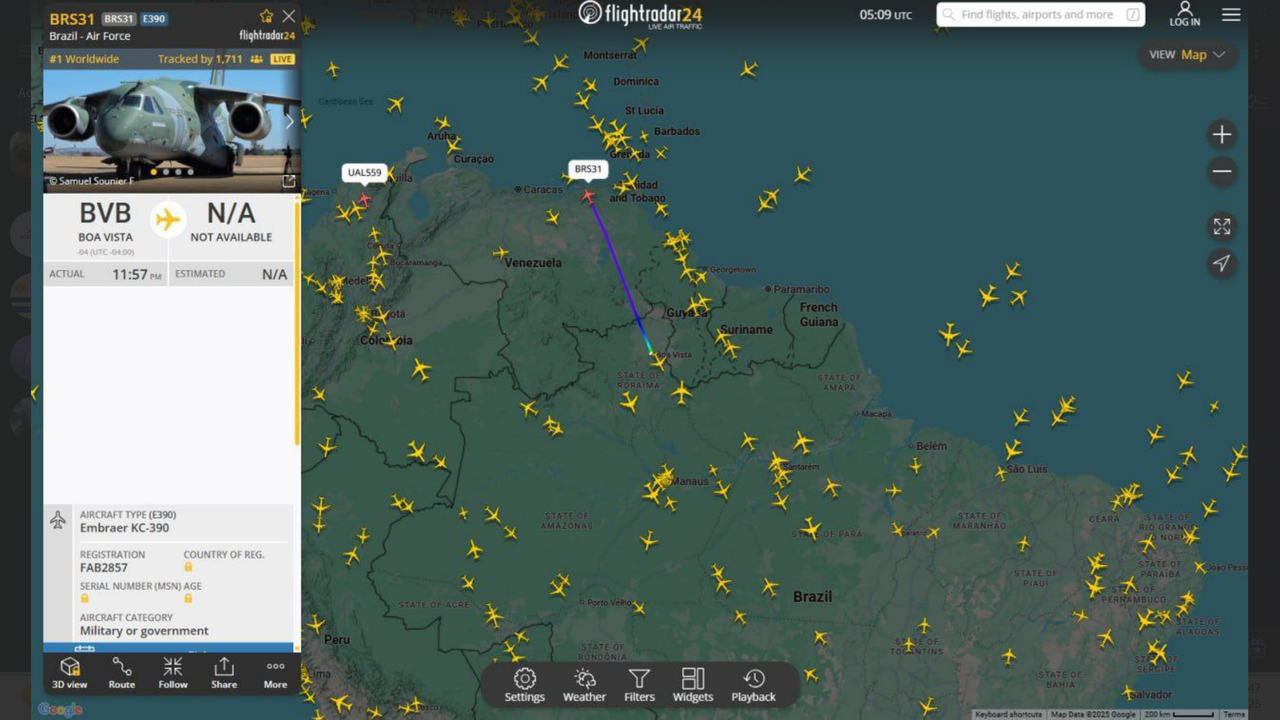Click the BVB Boa Vista origin airport
Screen dimensions: 1280x720
coord(105,222)
